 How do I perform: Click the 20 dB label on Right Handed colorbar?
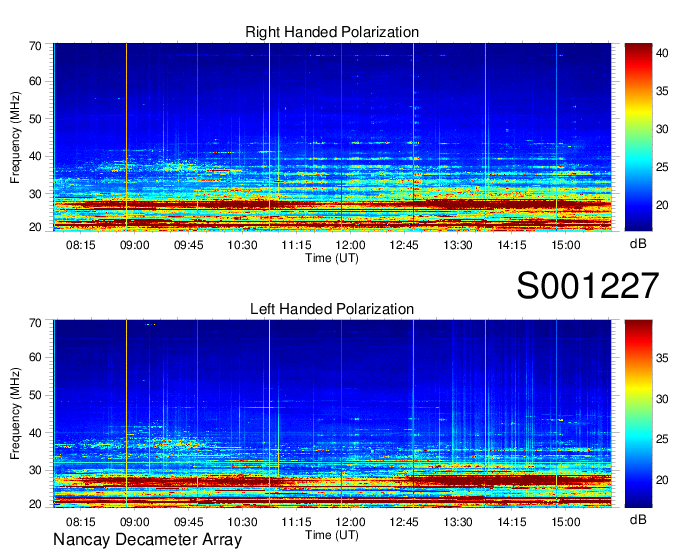pyautogui.click(x=662, y=205)
